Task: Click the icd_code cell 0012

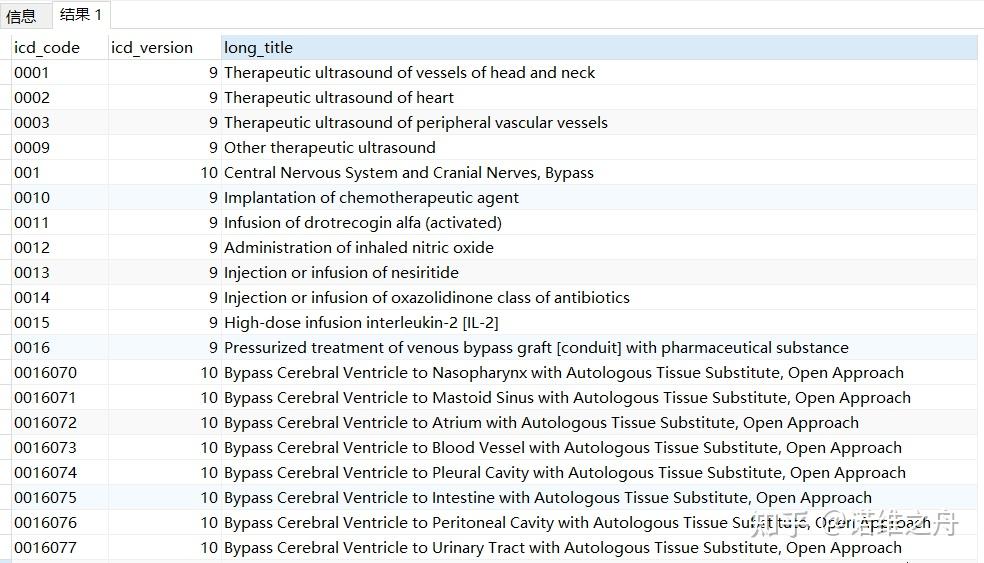Action: click(x=32, y=247)
